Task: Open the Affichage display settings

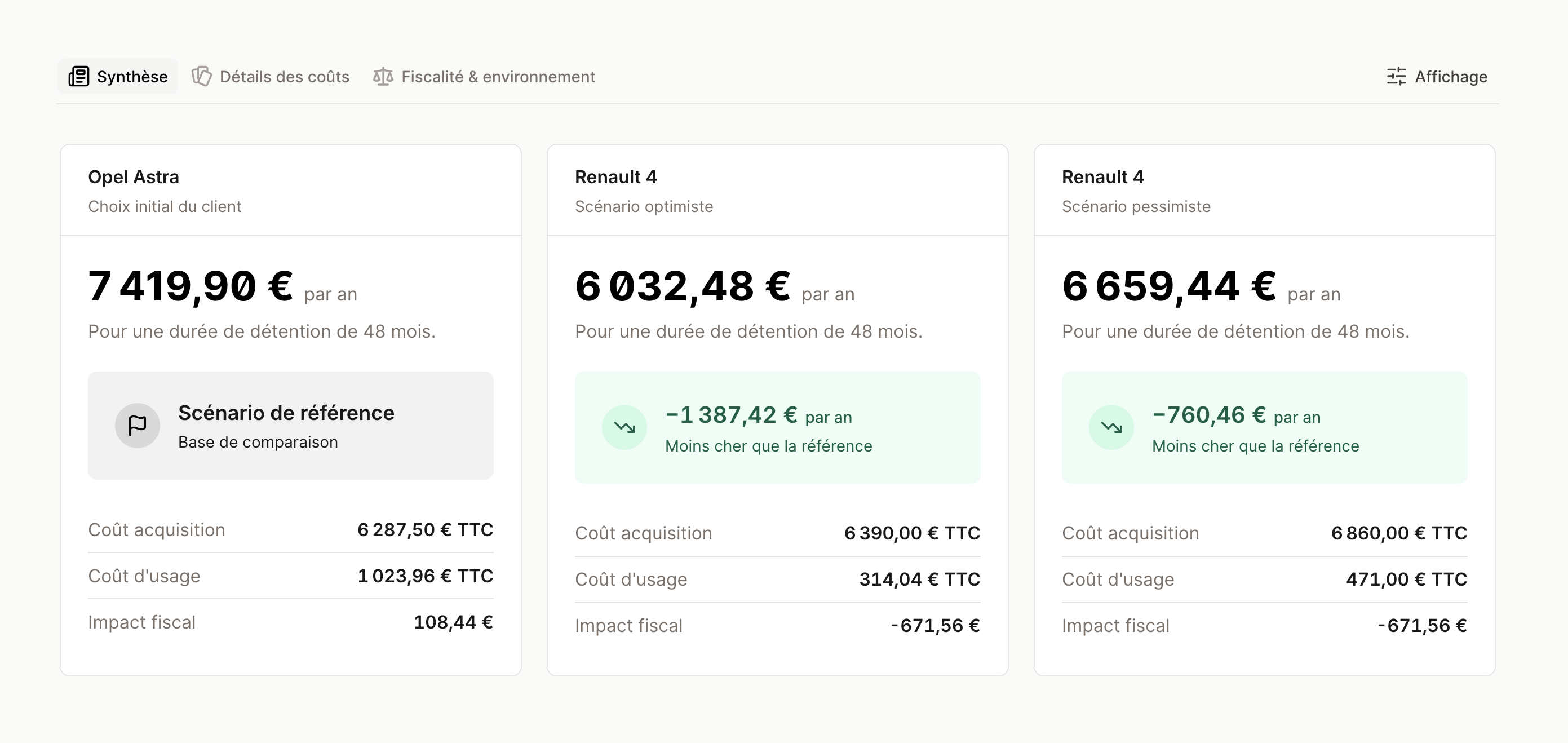Action: 1437,77
